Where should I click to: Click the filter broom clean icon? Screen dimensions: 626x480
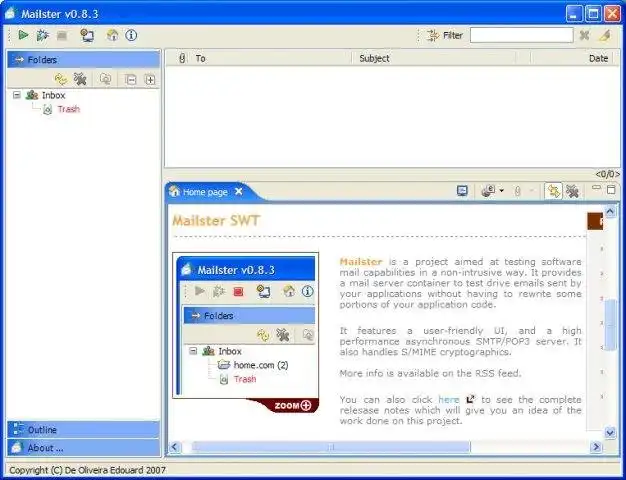605,35
